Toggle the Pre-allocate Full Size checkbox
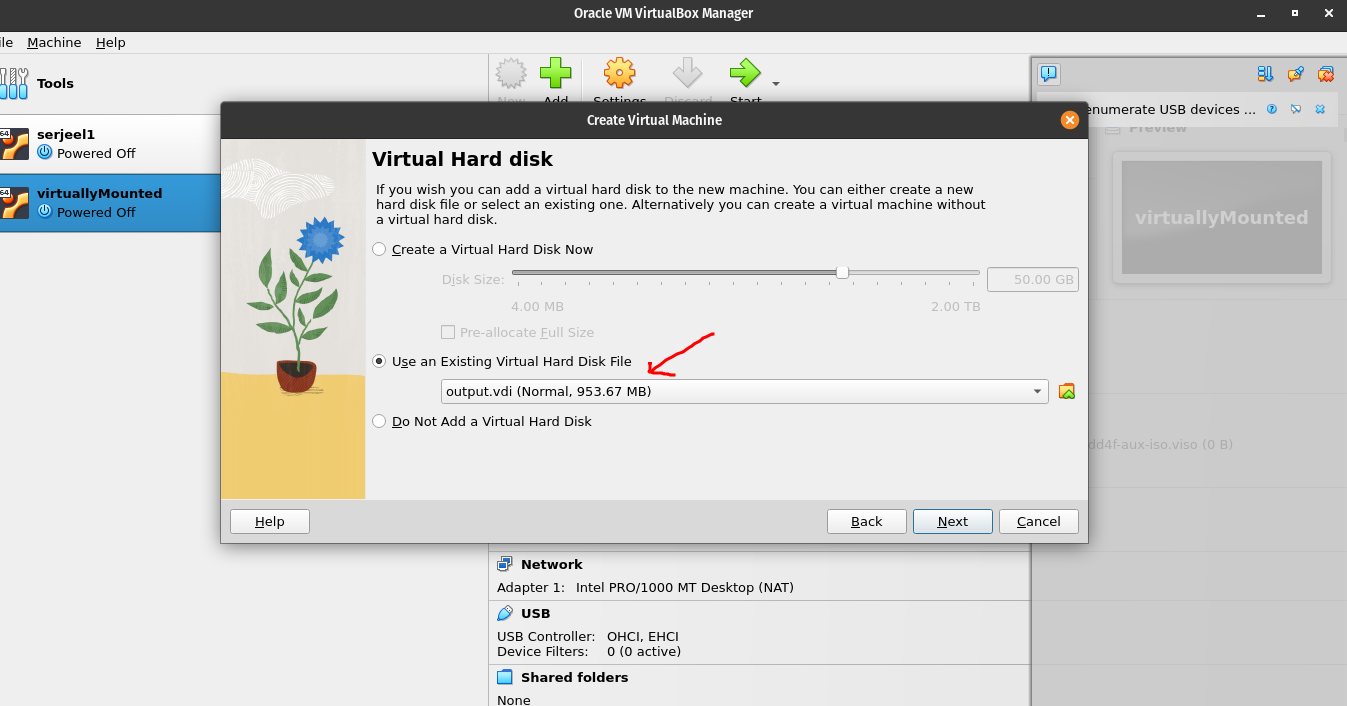Image resolution: width=1347 pixels, height=706 pixels. pyautogui.click(x=448, y=332)
